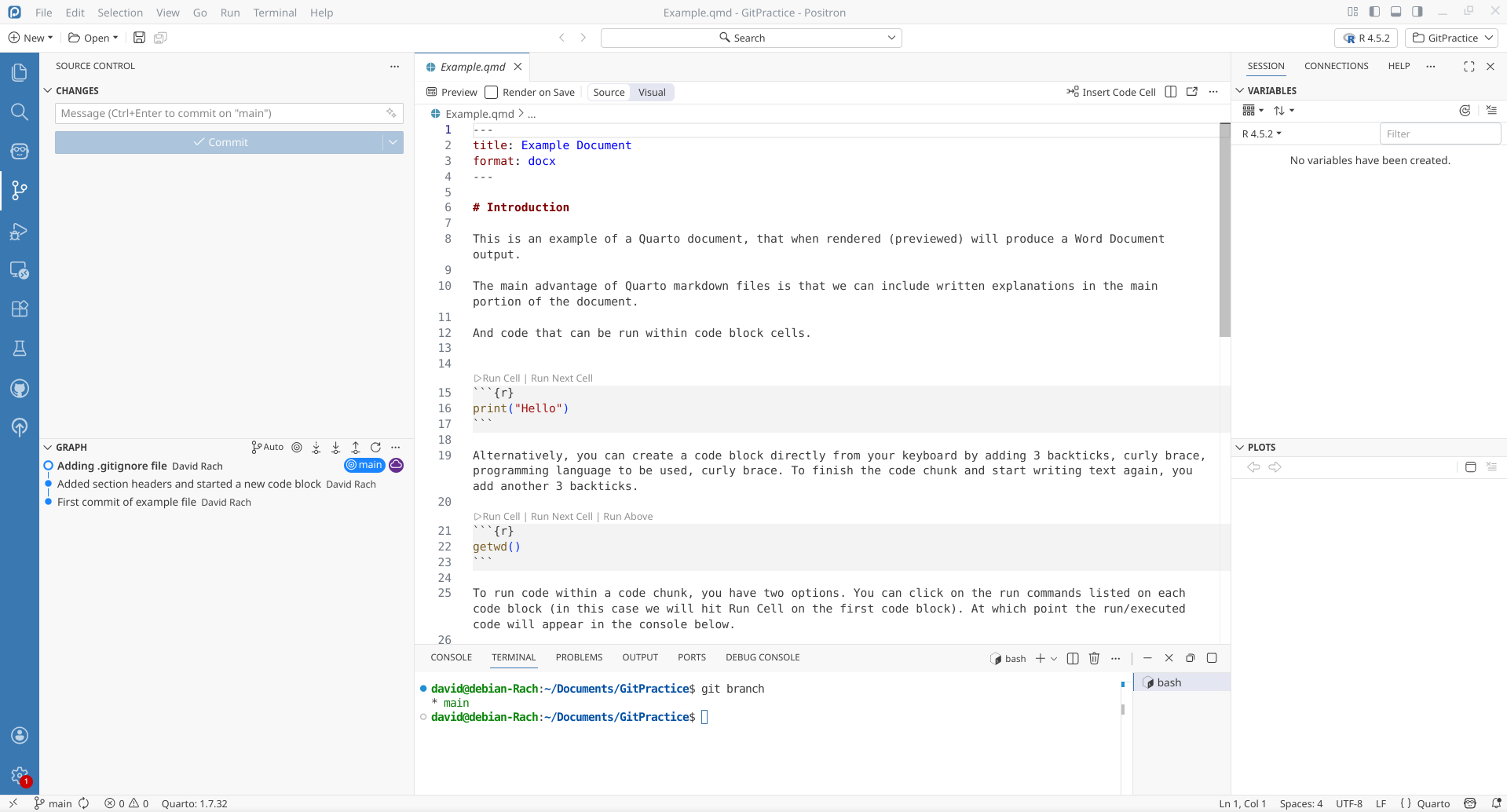The height and width of the screenshot is (812, 1507).
Task: Open the R 4.5.2 interpreter selector
Action: (x=1366, y=38)
